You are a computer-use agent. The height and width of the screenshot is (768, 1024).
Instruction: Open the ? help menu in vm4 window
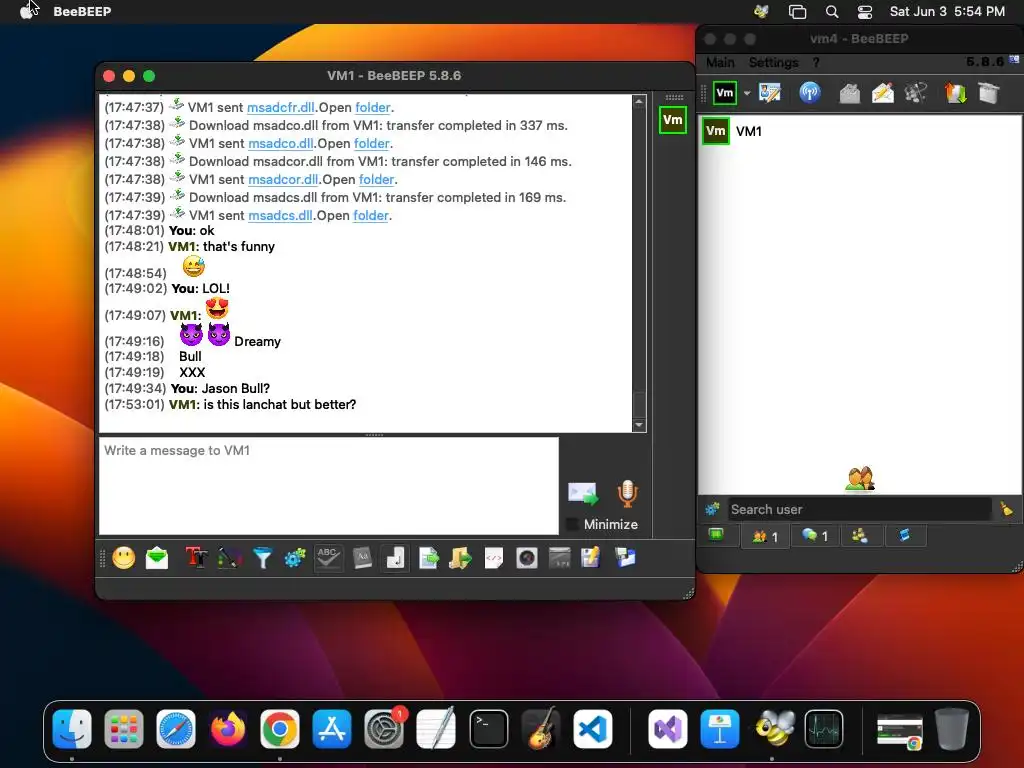coord(816,63)
